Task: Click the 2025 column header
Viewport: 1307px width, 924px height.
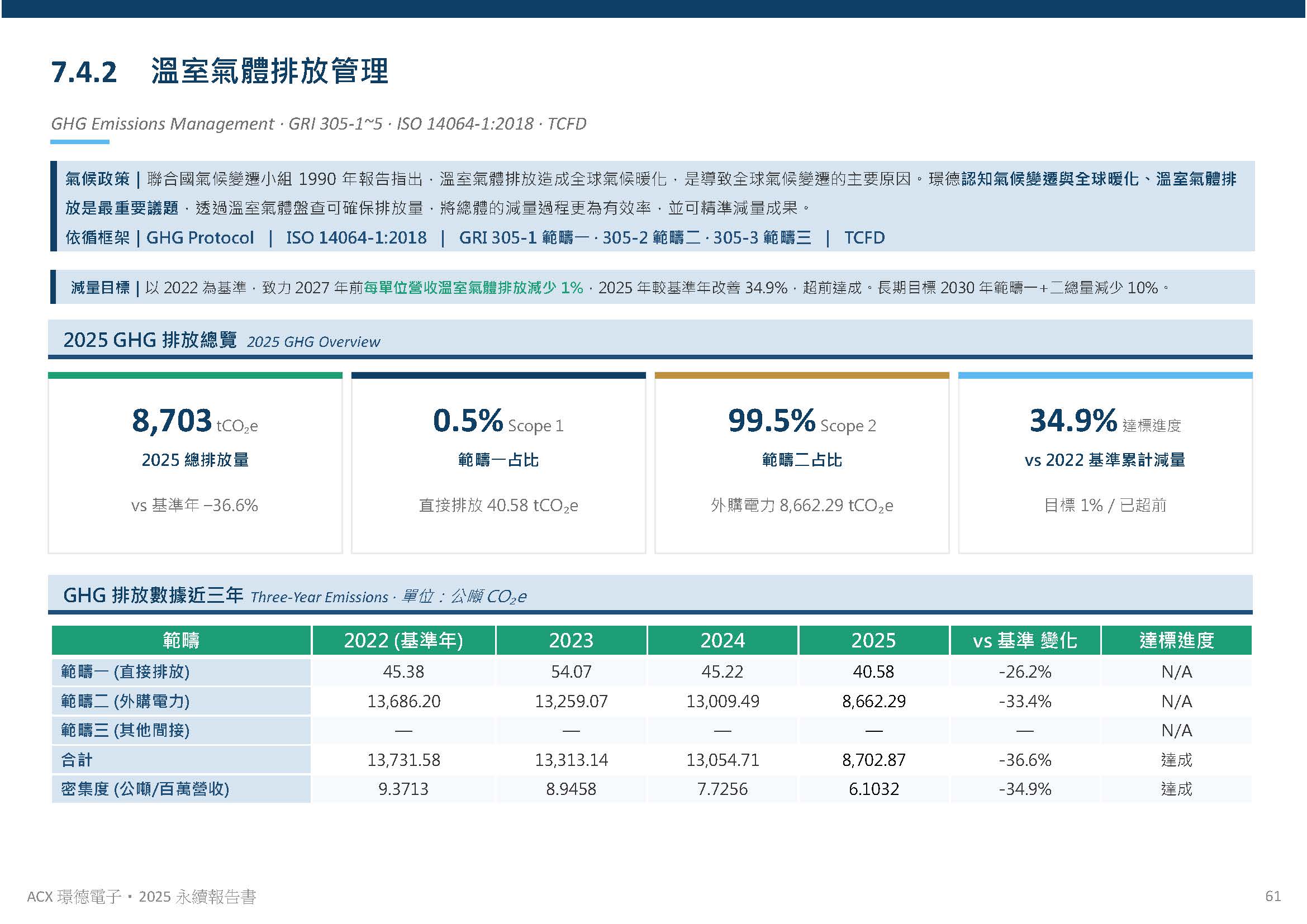Action: click(874, 641)
